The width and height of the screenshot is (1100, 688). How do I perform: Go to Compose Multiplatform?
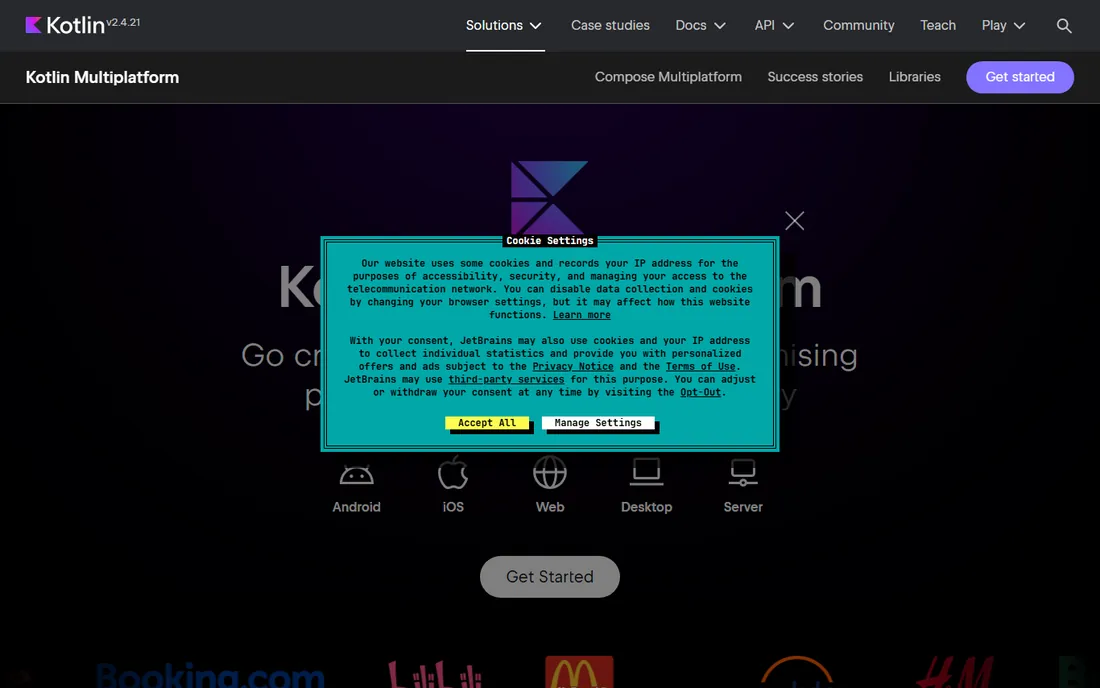(x=668, y=77)
